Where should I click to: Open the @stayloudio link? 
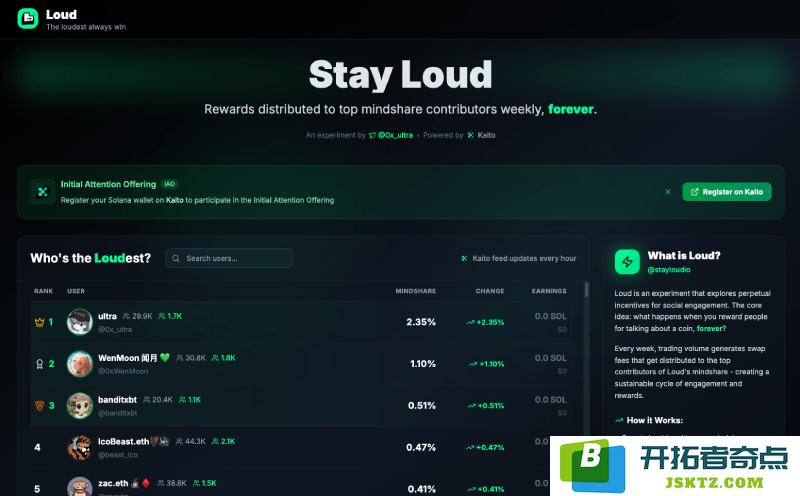(669, 270)
